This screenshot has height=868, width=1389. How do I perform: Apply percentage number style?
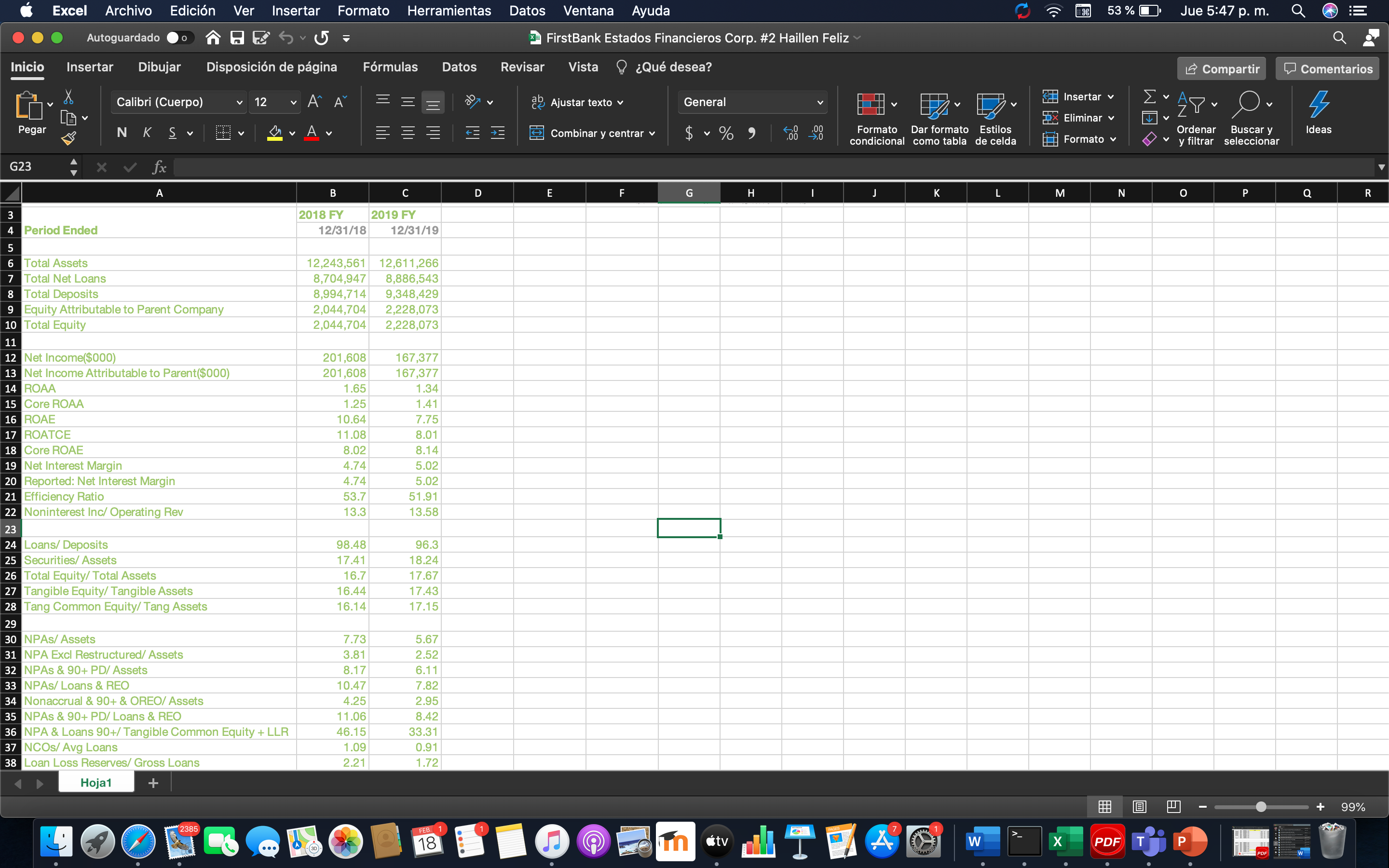(725, 133)
